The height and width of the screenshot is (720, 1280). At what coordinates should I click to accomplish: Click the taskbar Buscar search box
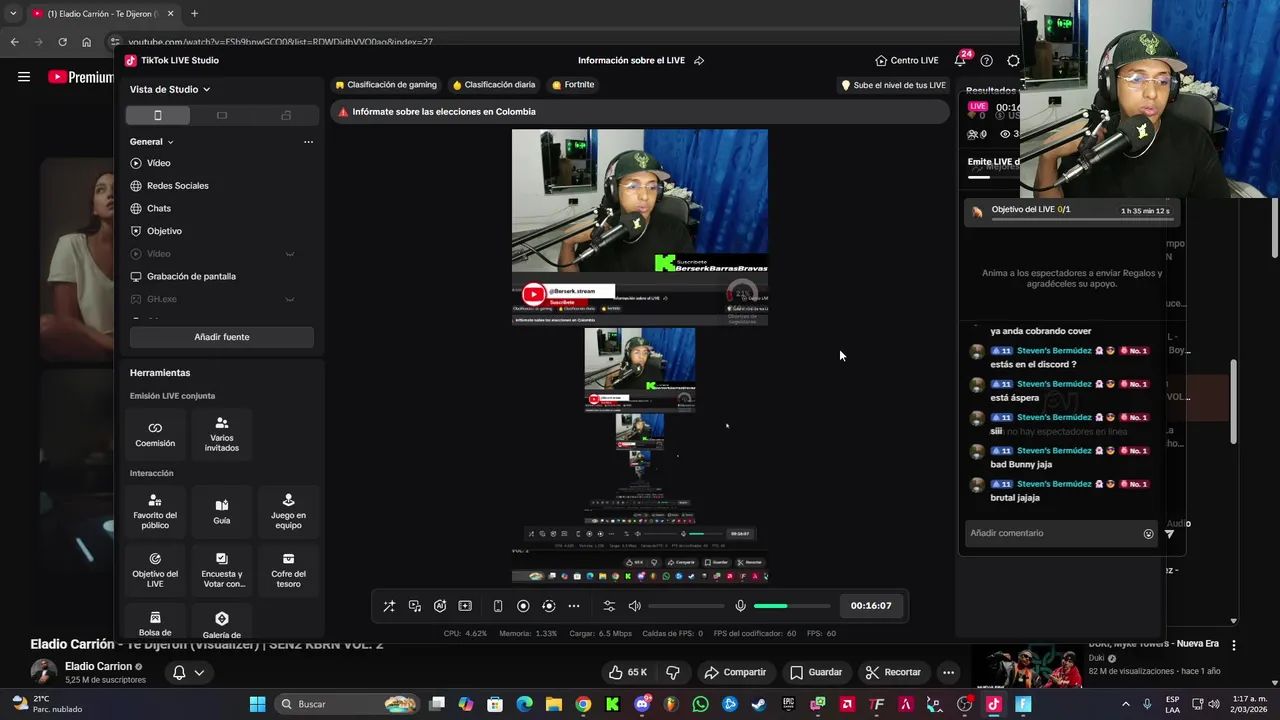(347, 704)
